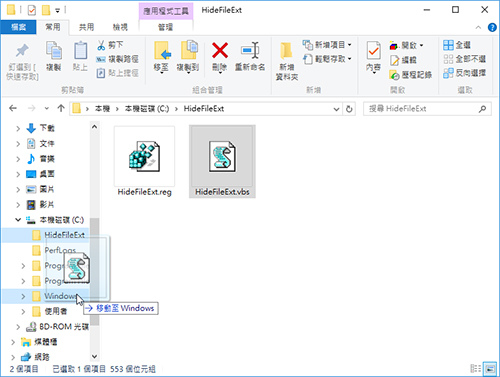500x377 pixels.
Task: Click 全選 (Select all)
Action: (457, 45)
